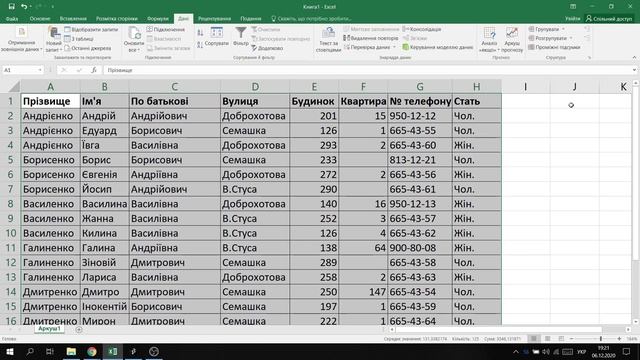Click the Insert Function fx icon
Viewport: 640px width, 360px height.
tap(94, 70)
